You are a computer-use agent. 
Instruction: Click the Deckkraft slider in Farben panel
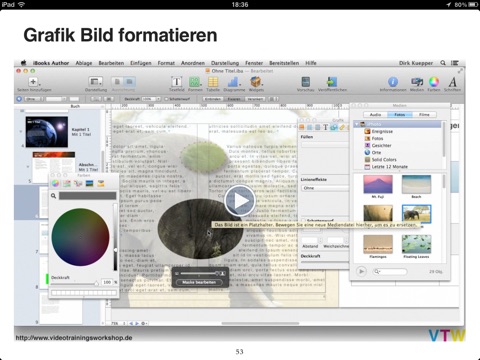click(75, 283)
